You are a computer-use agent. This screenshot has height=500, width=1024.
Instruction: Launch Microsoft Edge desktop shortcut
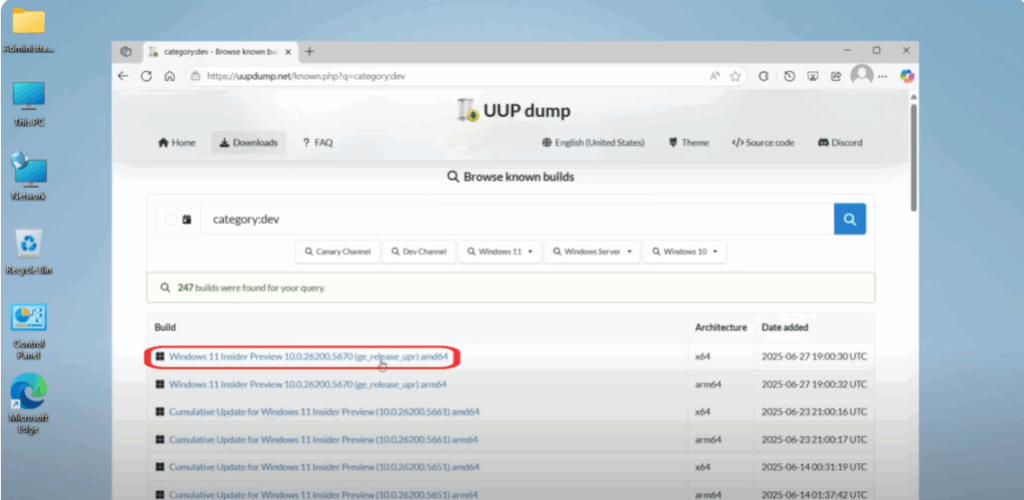click(x=29, y=403)
